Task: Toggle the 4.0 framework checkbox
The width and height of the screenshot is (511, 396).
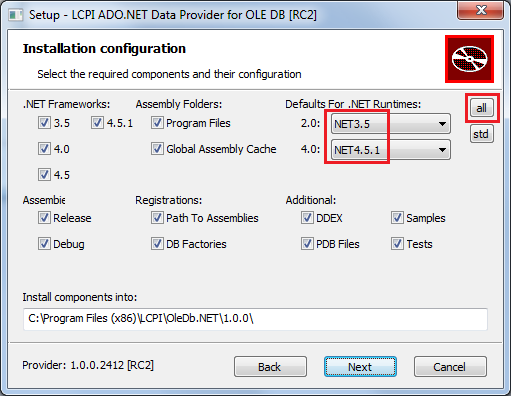Action: click(44, 149)
